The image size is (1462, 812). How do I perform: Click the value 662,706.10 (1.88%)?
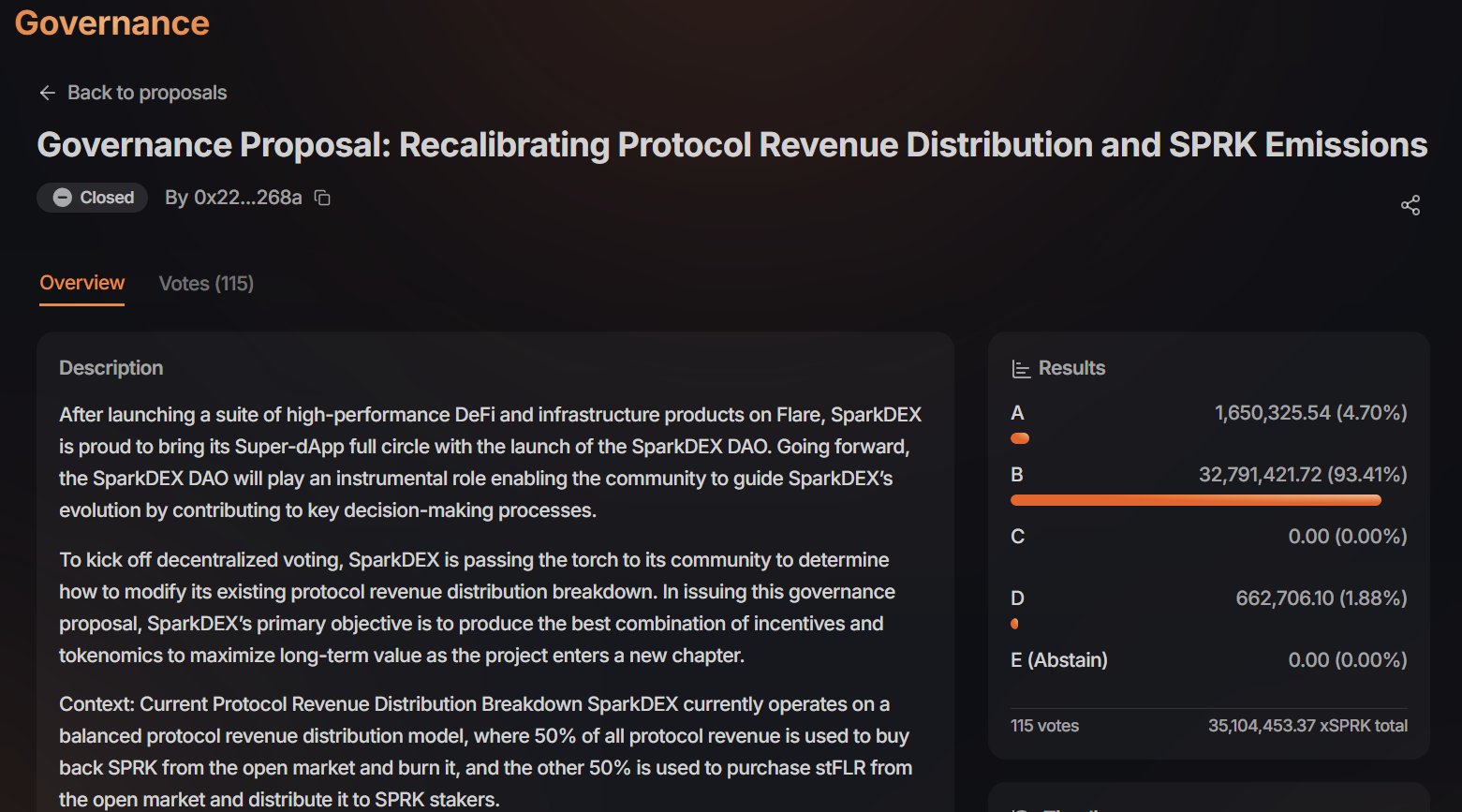coord(1322,598)
